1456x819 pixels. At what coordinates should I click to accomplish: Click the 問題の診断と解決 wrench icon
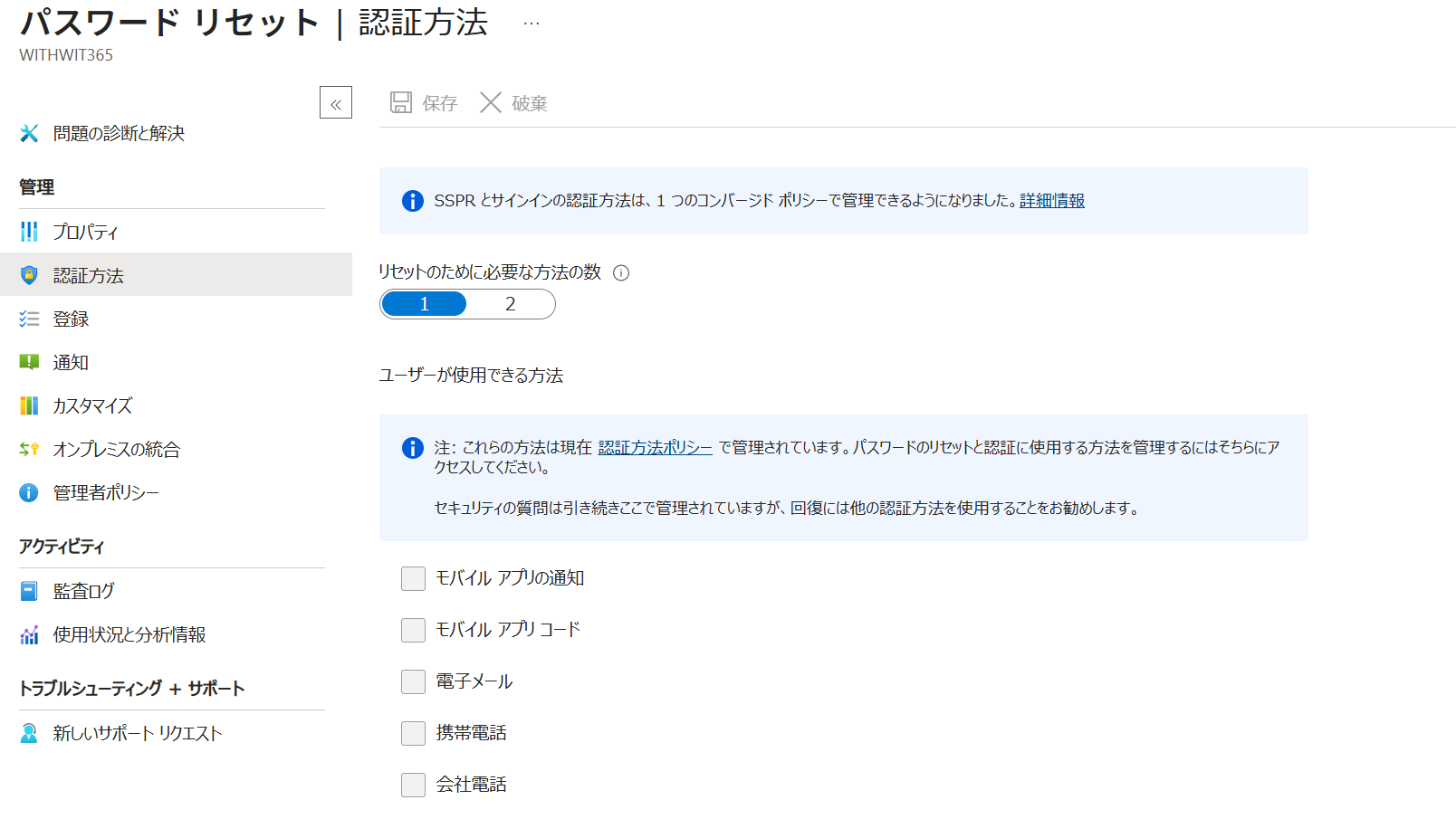[29, 133]
